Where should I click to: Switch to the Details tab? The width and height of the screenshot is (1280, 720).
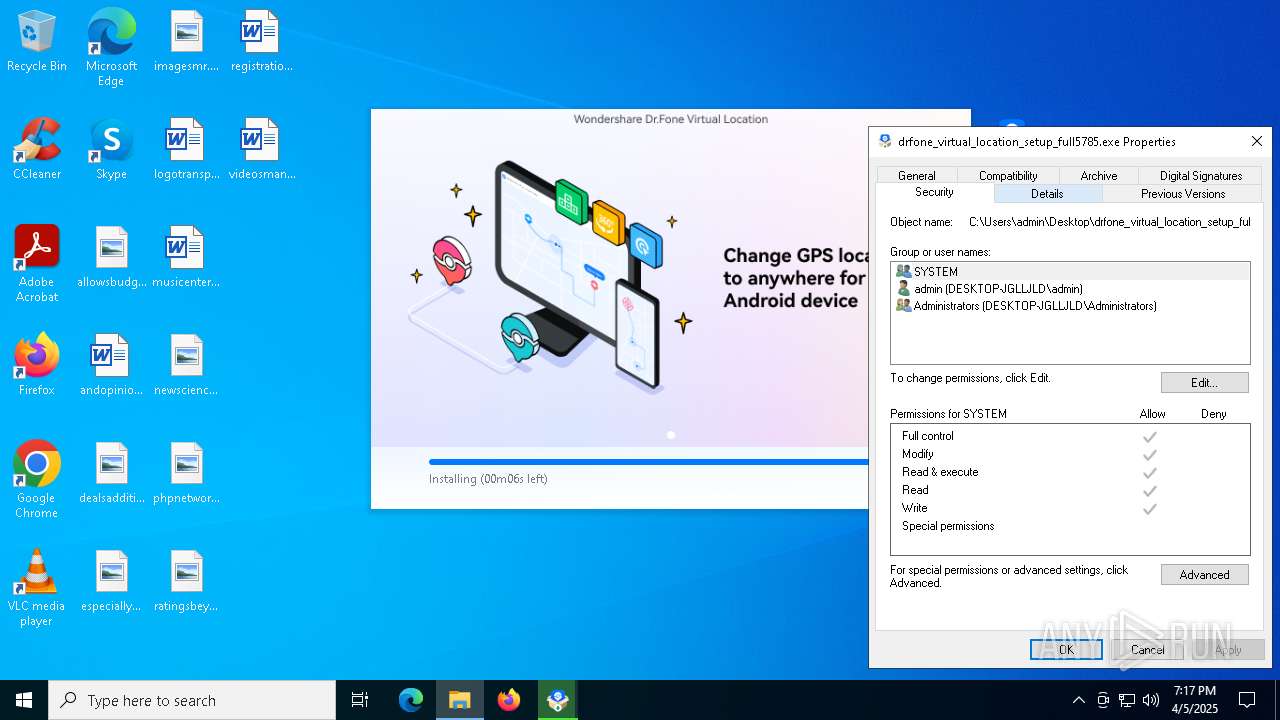tap(1047, 194)
